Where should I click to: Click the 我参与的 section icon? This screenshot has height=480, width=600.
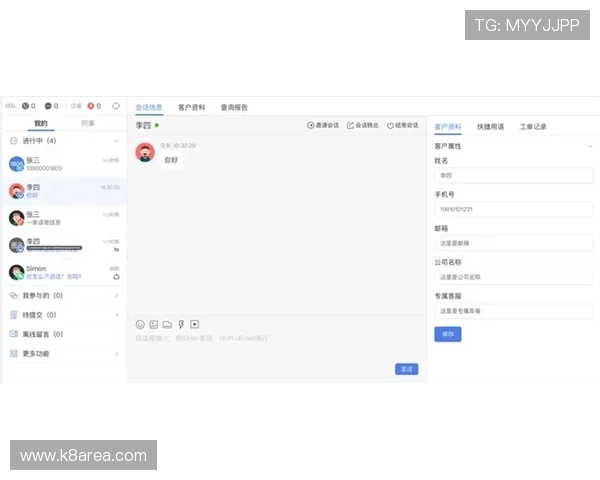coord(14,296)
